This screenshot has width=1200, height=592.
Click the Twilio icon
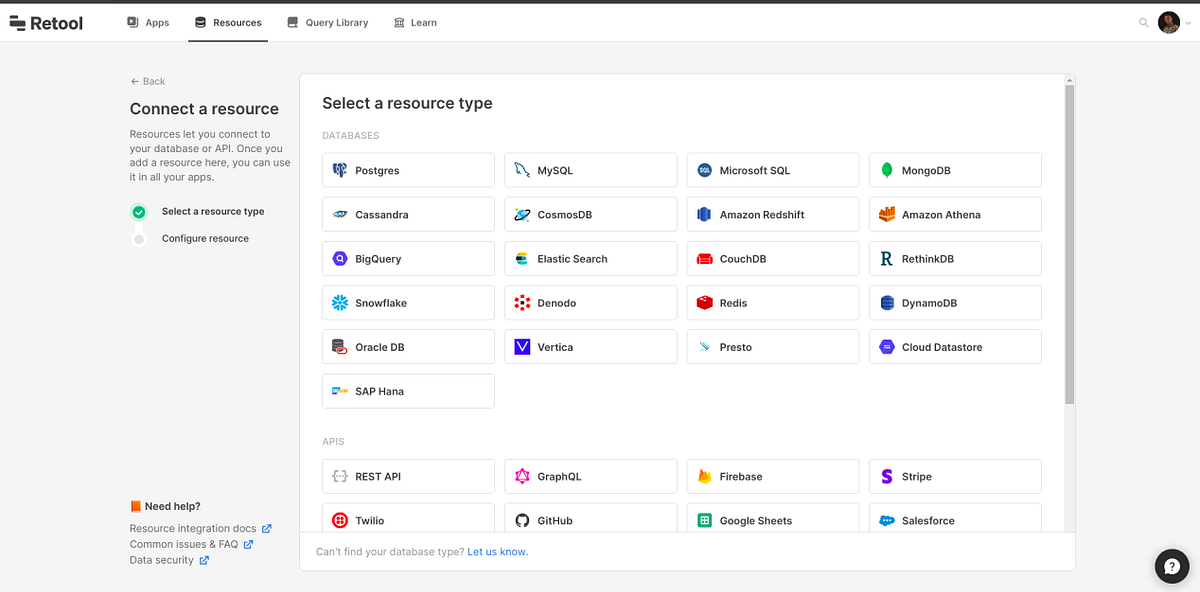coord(340,521)
